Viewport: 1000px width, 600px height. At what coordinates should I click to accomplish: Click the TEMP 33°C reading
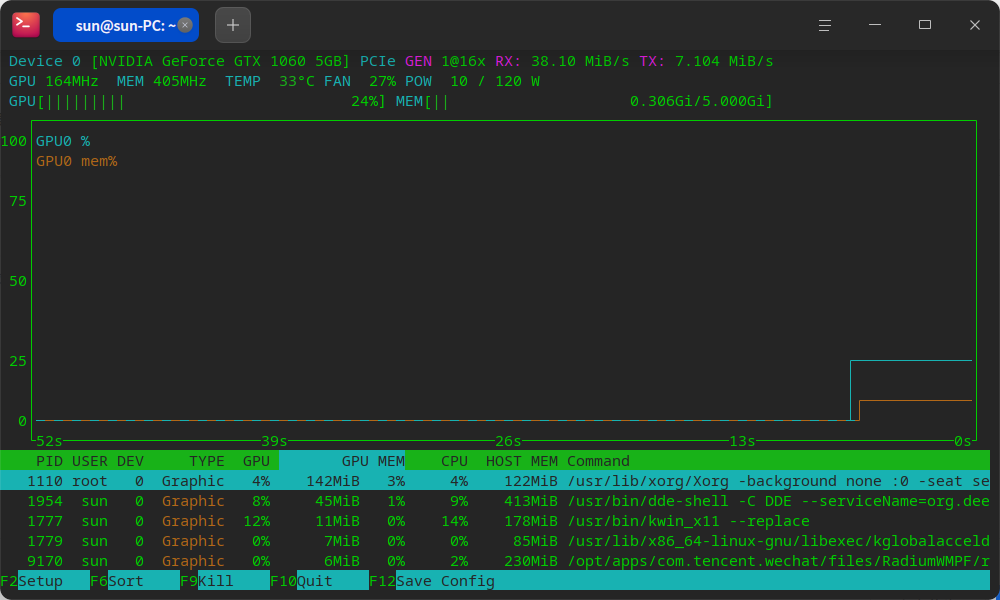[270, 81]
